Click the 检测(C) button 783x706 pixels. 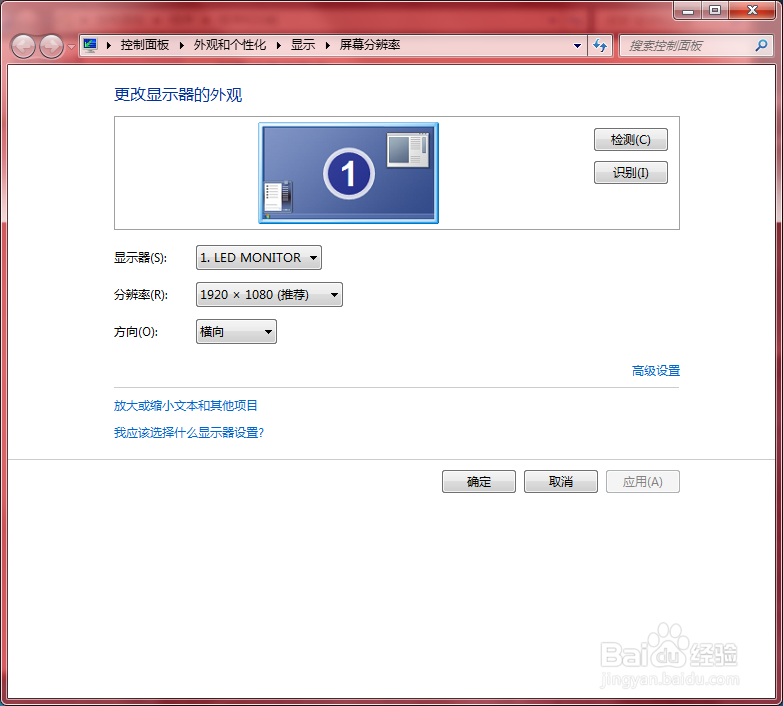click(x=631, y=139)
